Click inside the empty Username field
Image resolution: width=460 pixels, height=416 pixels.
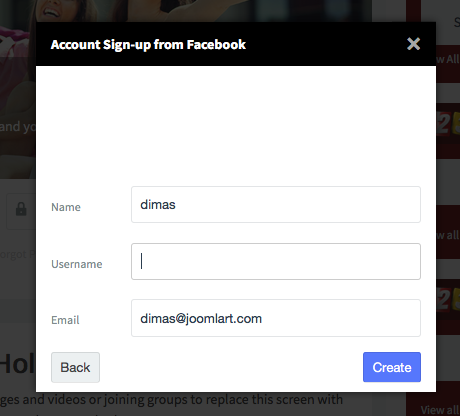(276, 261)
